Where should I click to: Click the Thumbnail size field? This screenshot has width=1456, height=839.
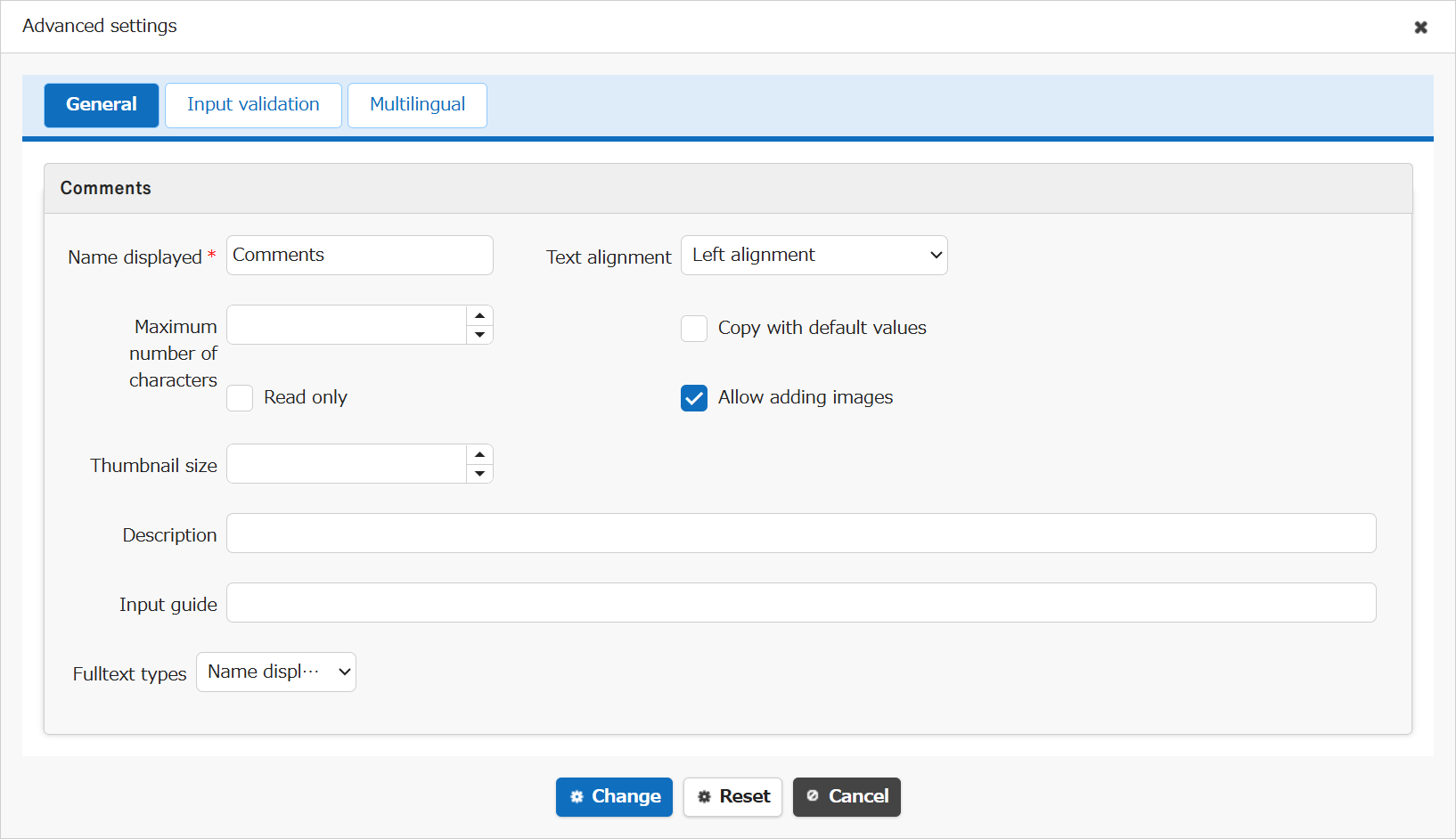pyautogui.click(x=347, y=464)
